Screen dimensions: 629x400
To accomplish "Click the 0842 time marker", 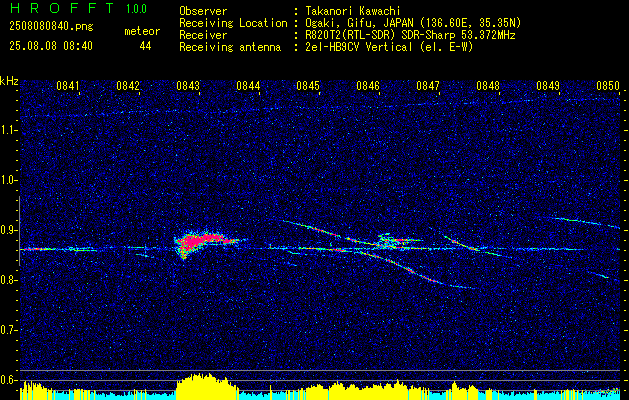I will pos(128,85).
